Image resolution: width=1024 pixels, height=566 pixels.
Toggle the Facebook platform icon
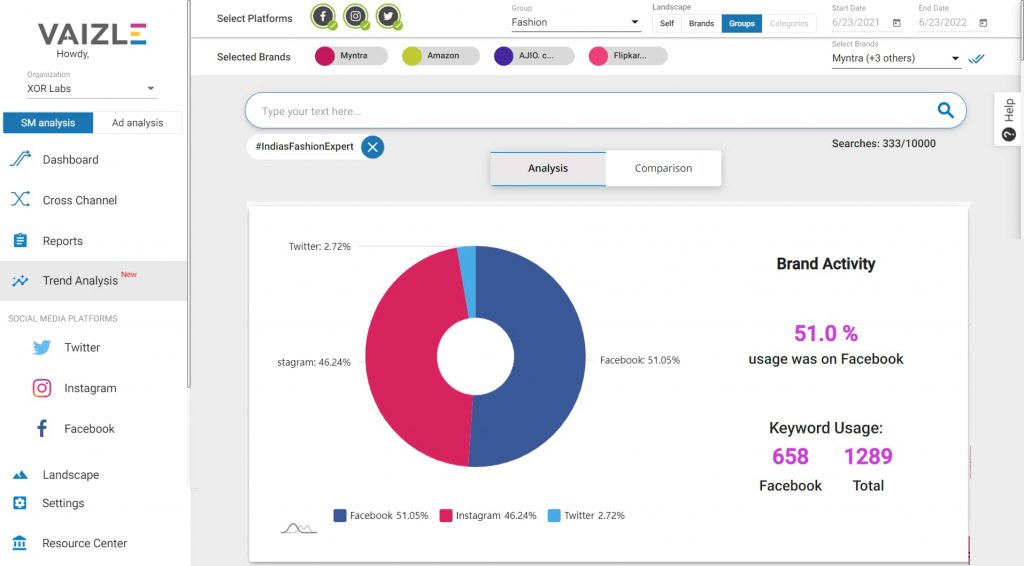coord(323,16)
